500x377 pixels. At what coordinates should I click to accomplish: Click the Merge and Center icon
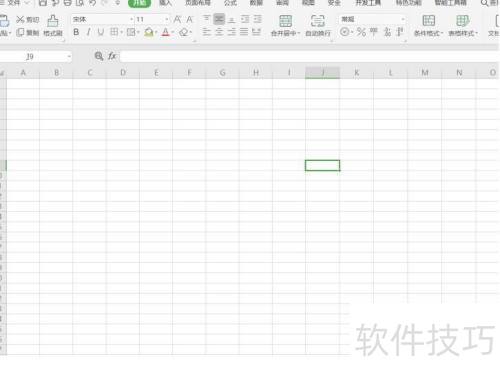285,21
